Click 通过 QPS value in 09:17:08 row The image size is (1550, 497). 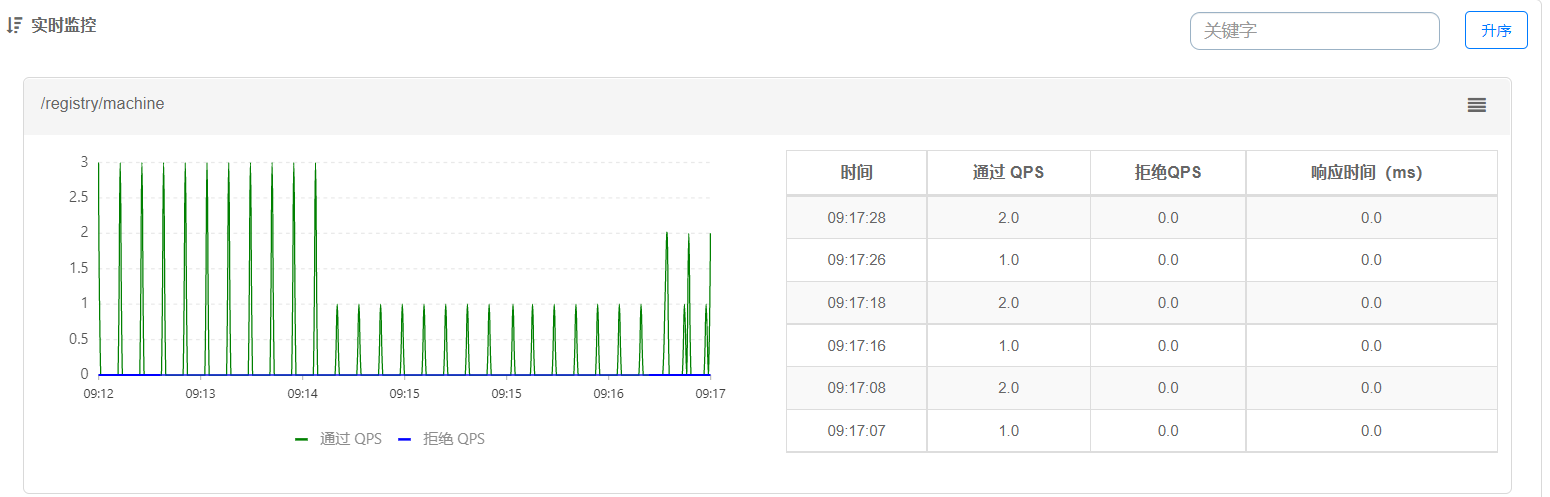1008,388
